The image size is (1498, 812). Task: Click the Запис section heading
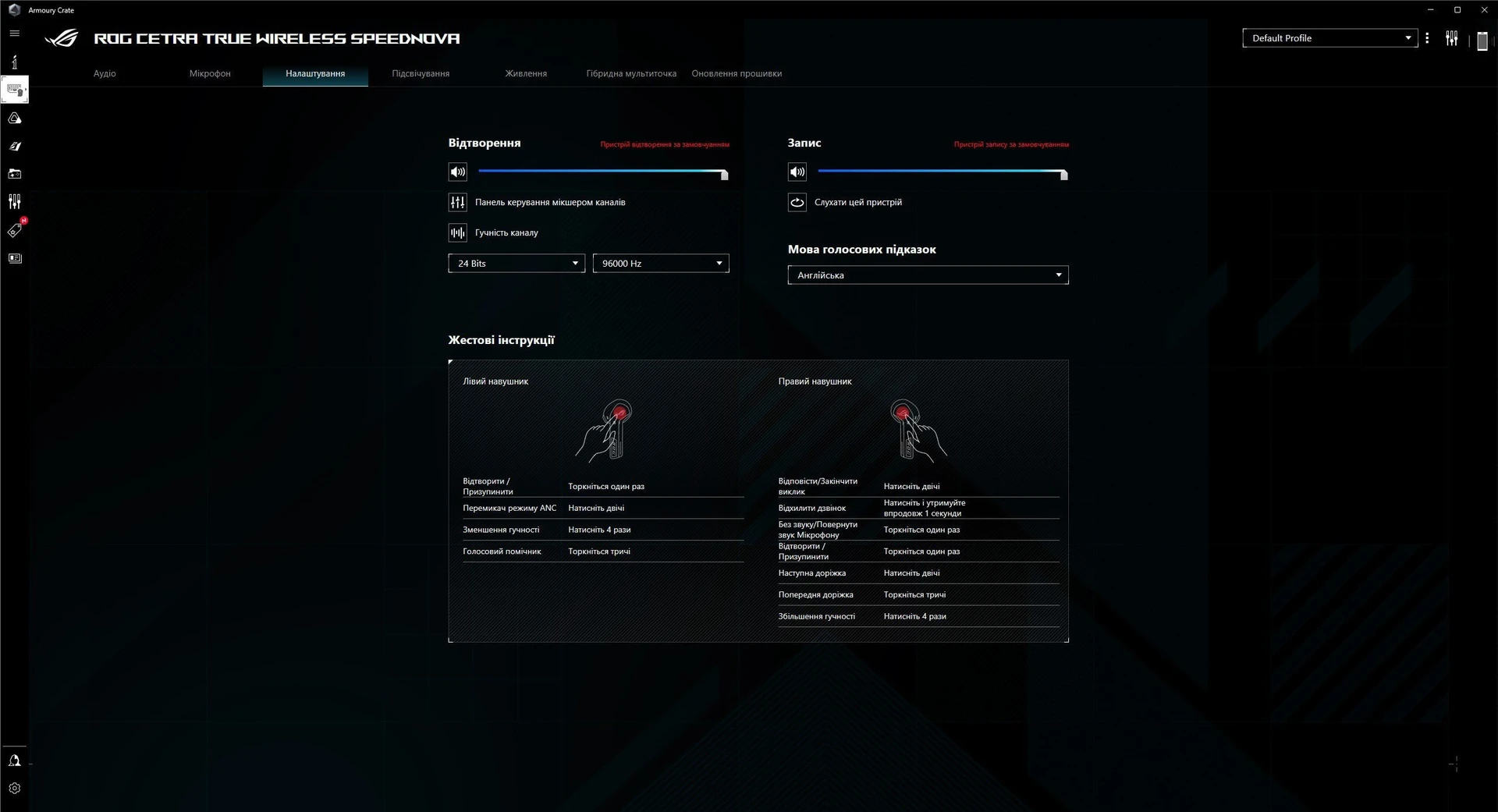pos(804,144)
